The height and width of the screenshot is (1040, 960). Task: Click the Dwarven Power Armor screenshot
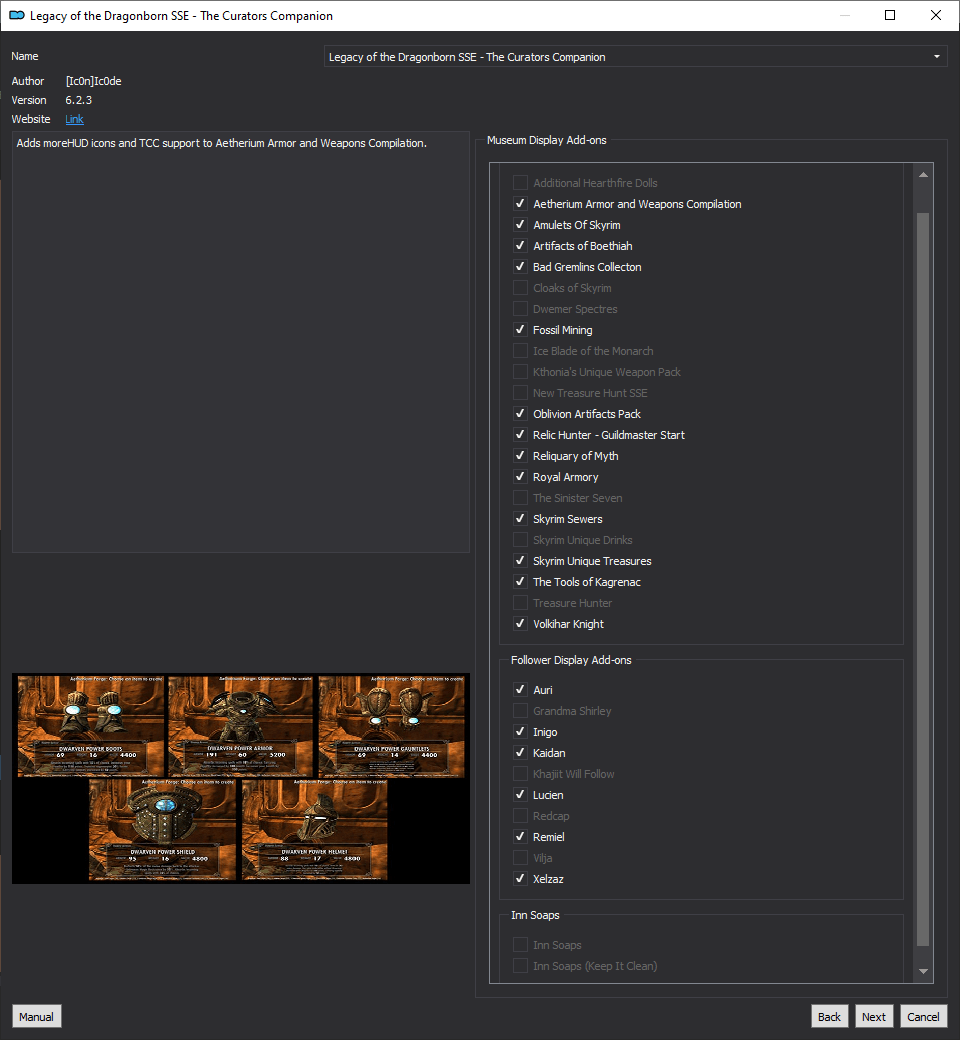(240, 726)
